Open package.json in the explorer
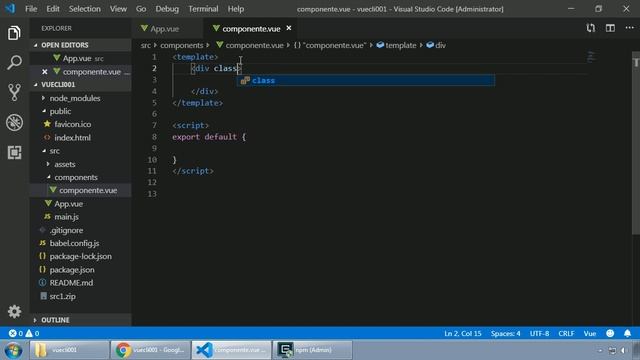The width and height of the screenshot is (640, 360). [x=81, y=270]
